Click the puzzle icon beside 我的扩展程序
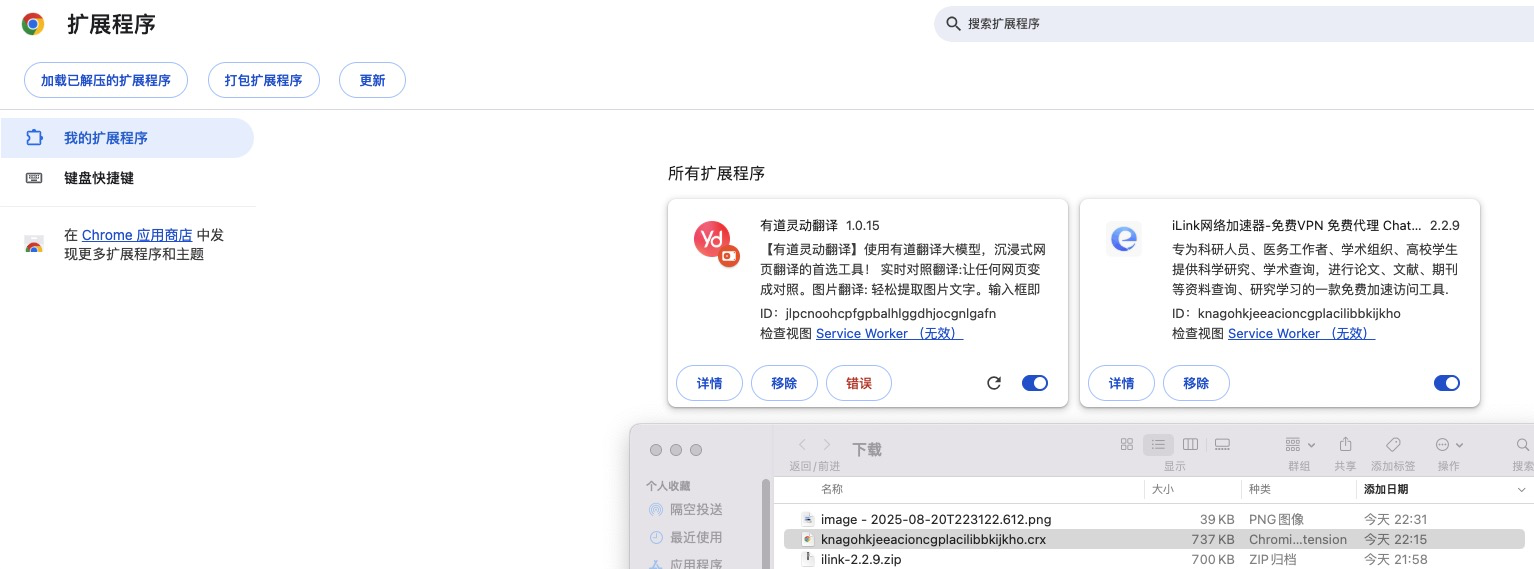This screenshot has width=1534, height=569. (x=34, y=138)
